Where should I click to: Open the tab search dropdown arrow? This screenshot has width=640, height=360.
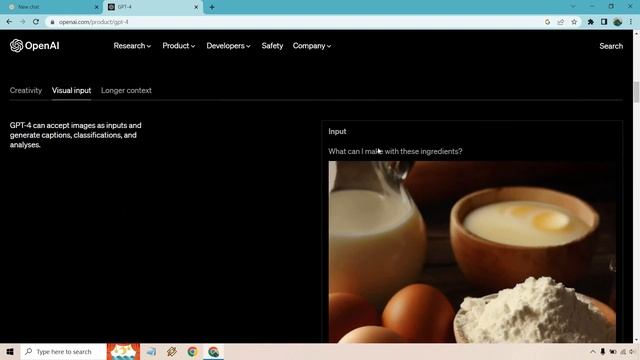573,7
